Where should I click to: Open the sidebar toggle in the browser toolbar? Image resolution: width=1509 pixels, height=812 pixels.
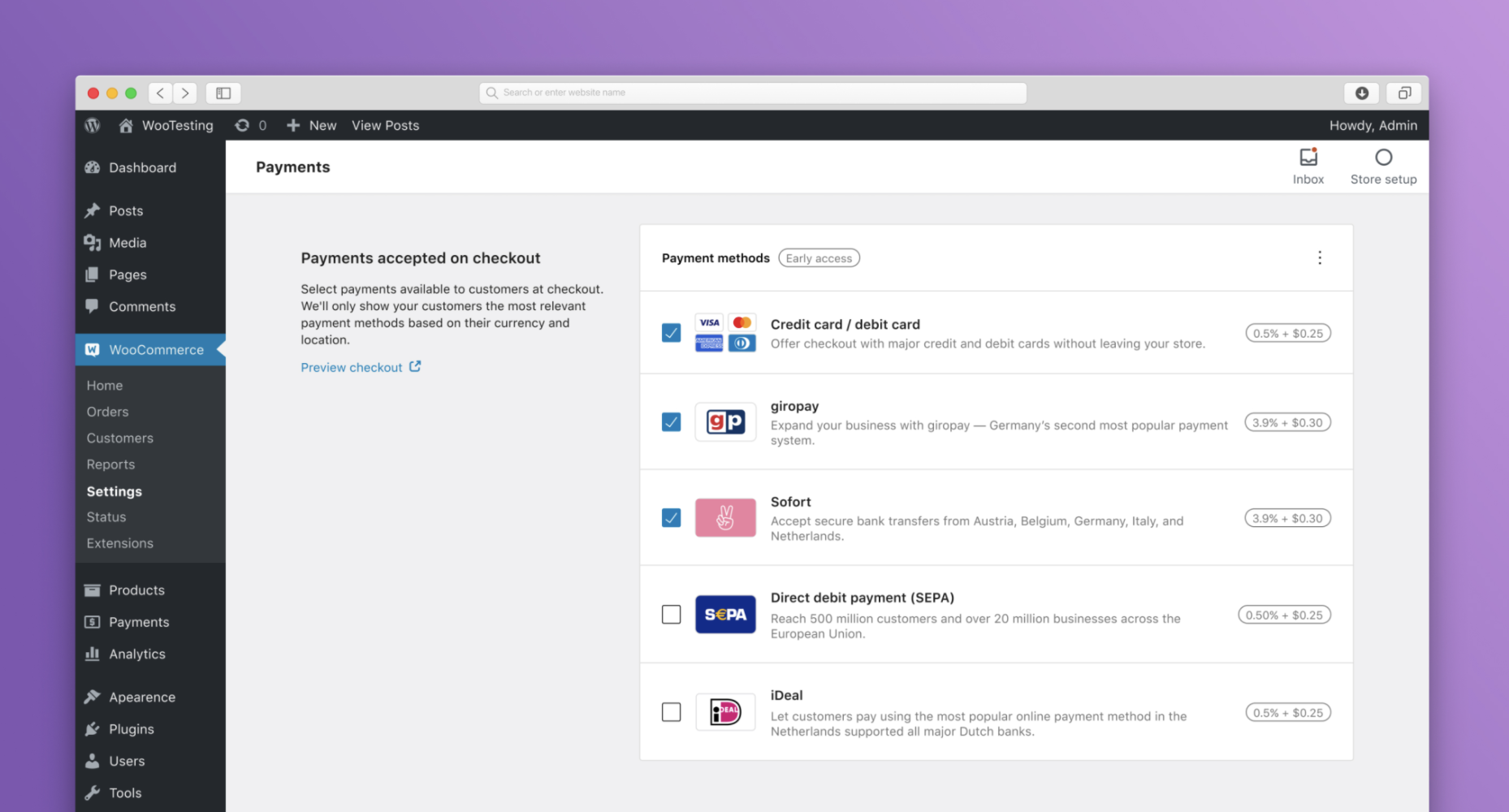tap(223, 93)
